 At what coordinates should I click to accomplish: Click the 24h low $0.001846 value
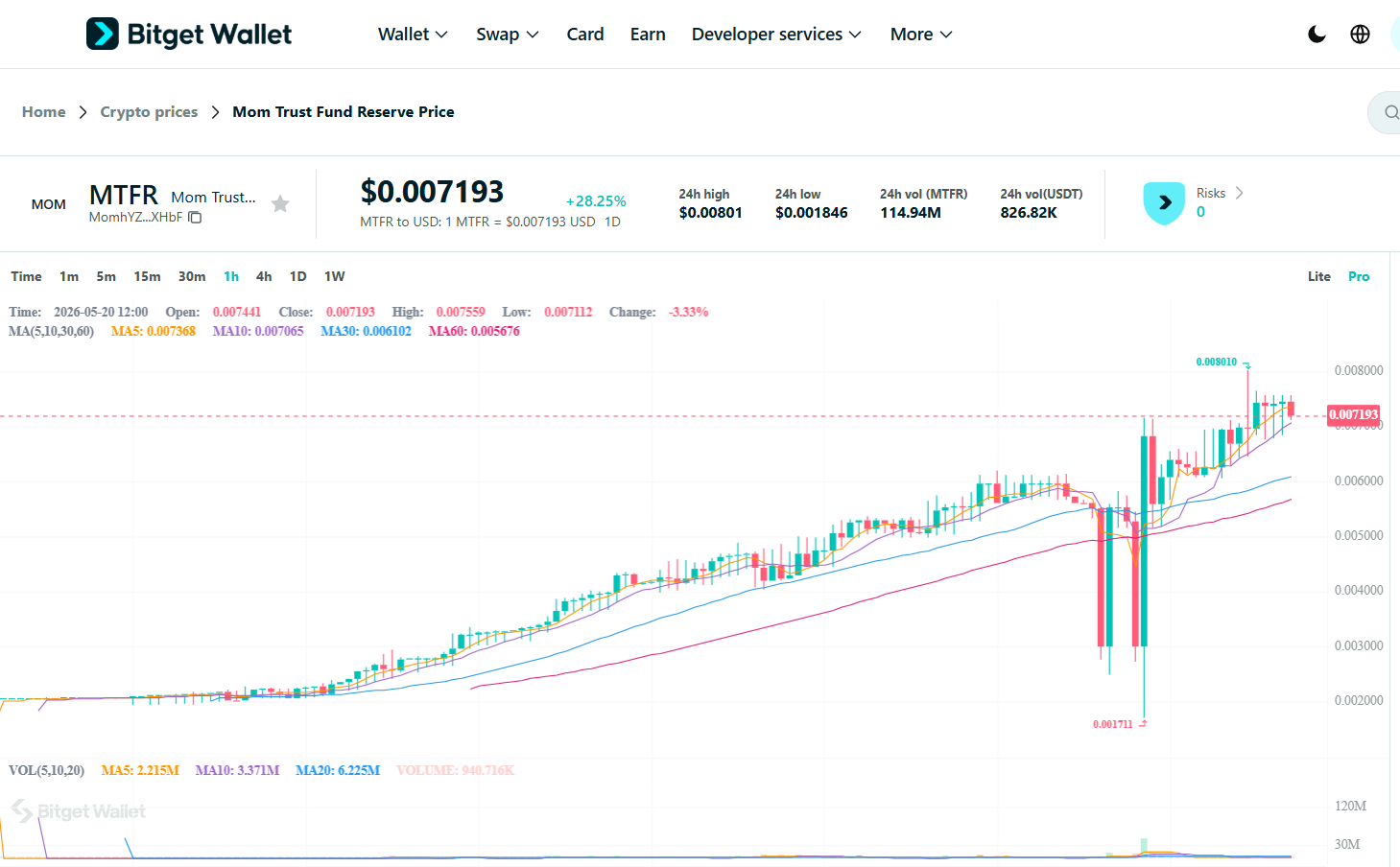coord(812,213)
